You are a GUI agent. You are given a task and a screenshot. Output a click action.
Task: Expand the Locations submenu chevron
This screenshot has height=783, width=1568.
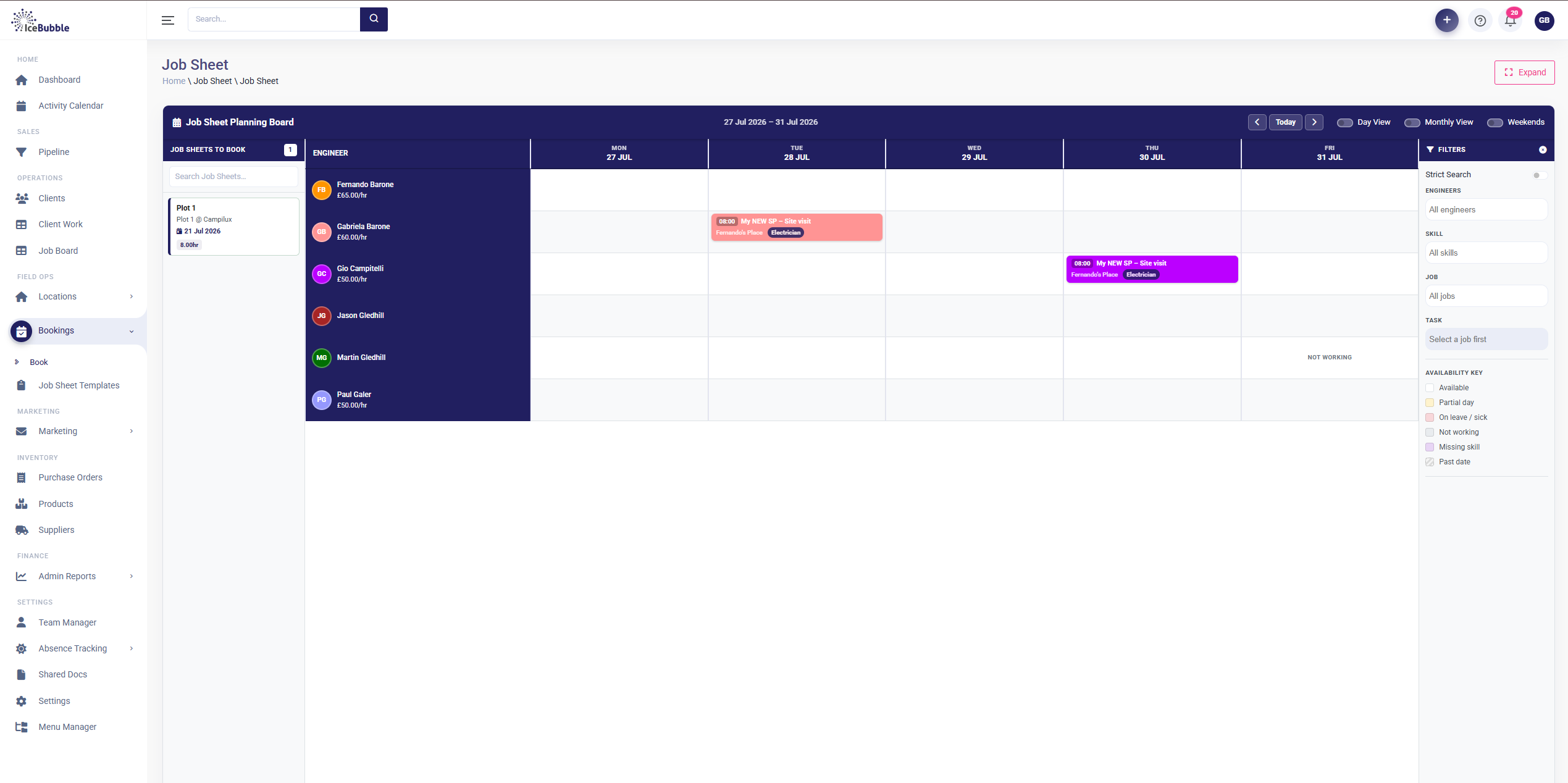(x=132, y=296)
